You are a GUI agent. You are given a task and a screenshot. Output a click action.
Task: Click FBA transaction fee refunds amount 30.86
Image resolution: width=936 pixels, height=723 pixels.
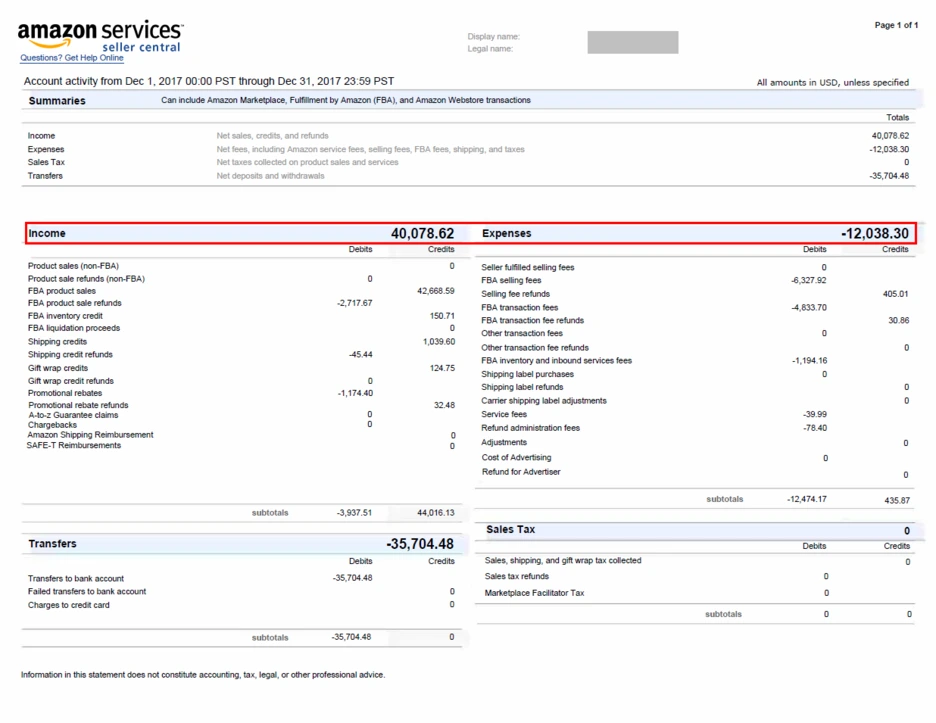click(x=898, y=320)
